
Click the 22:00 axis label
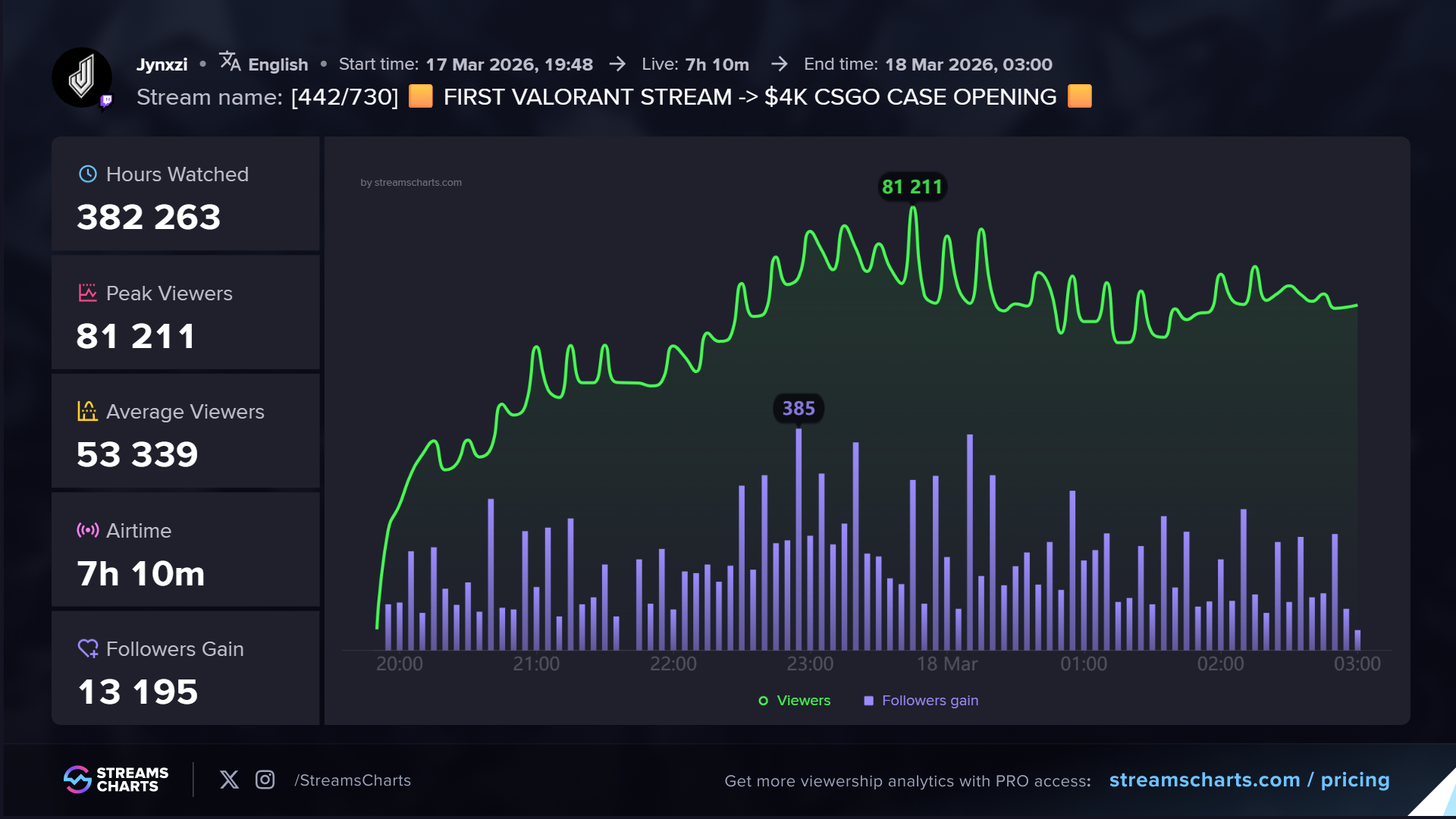[673, 664]
